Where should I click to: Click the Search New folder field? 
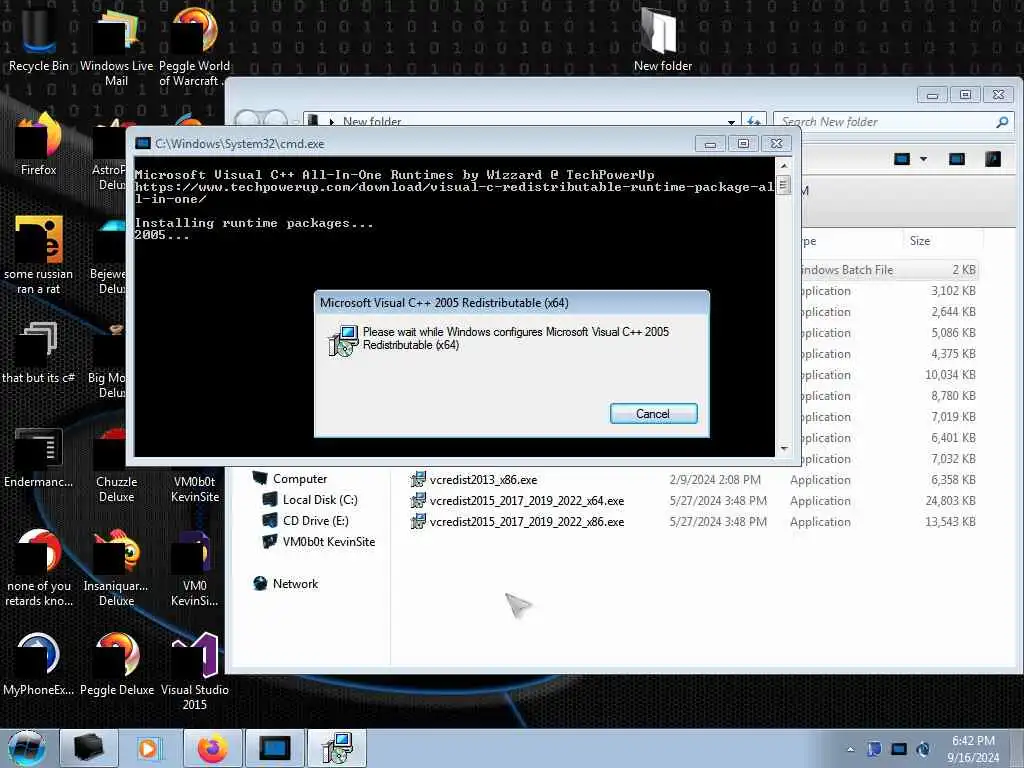886,122
